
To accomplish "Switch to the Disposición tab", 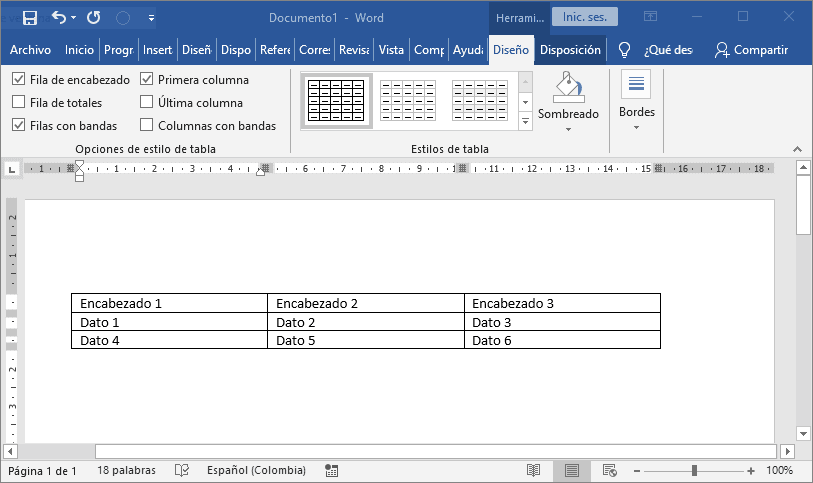I will [570, 50].
